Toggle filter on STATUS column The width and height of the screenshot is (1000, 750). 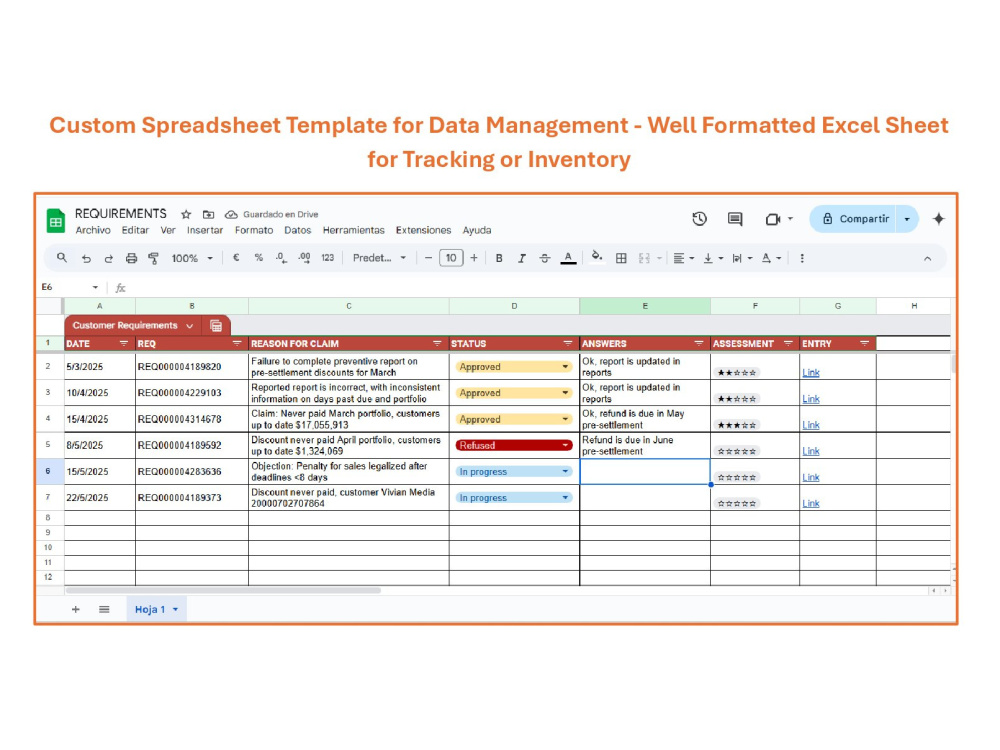(x=568, y=343)
